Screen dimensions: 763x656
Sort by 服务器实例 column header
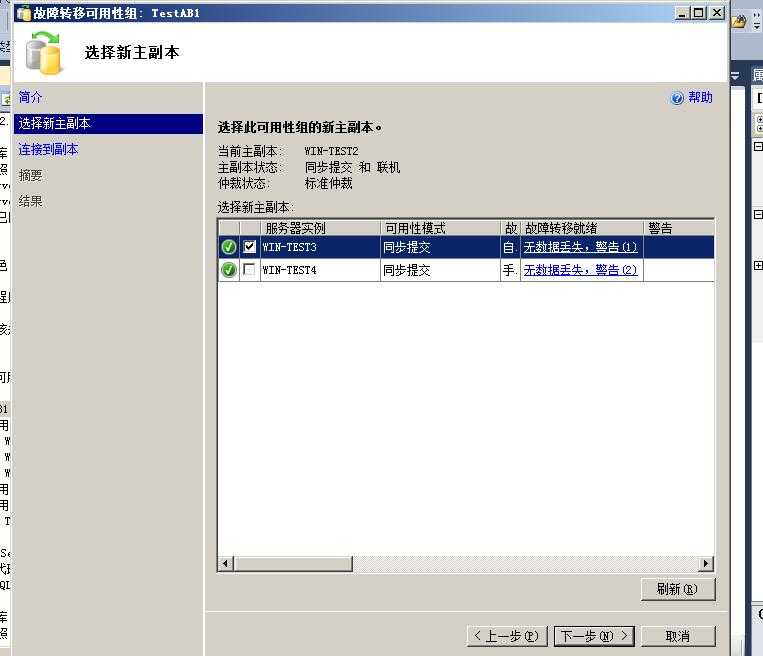pyautogui.click(x=320, y=228)
